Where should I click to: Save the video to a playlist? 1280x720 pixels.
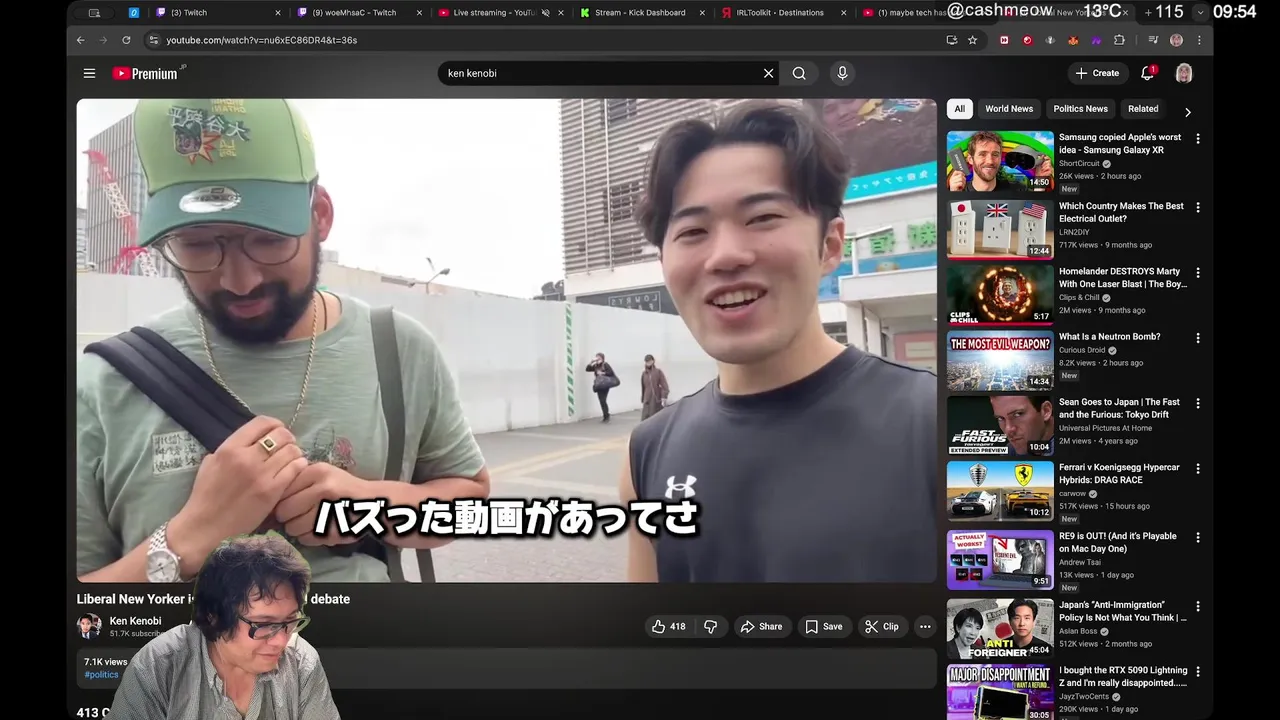click(824, 627)
